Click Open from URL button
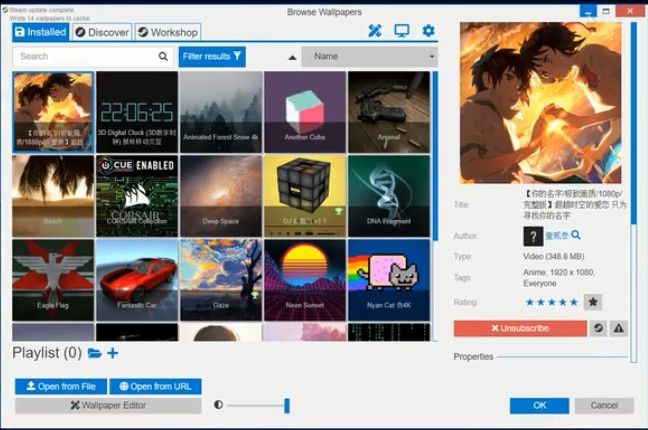The width and height of the screenshot is (648, 430). pos(155,387)
